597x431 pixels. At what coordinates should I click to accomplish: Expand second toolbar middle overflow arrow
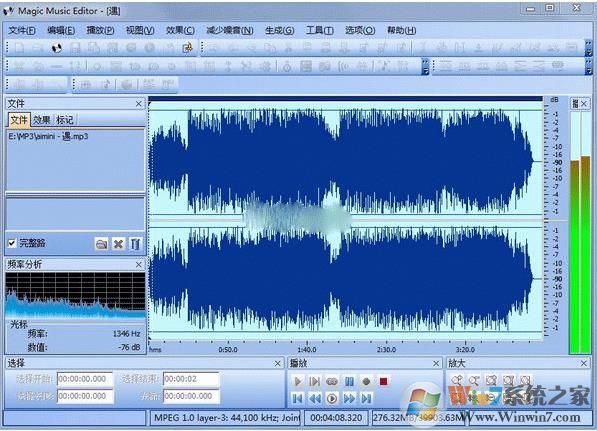pos(425,67)
